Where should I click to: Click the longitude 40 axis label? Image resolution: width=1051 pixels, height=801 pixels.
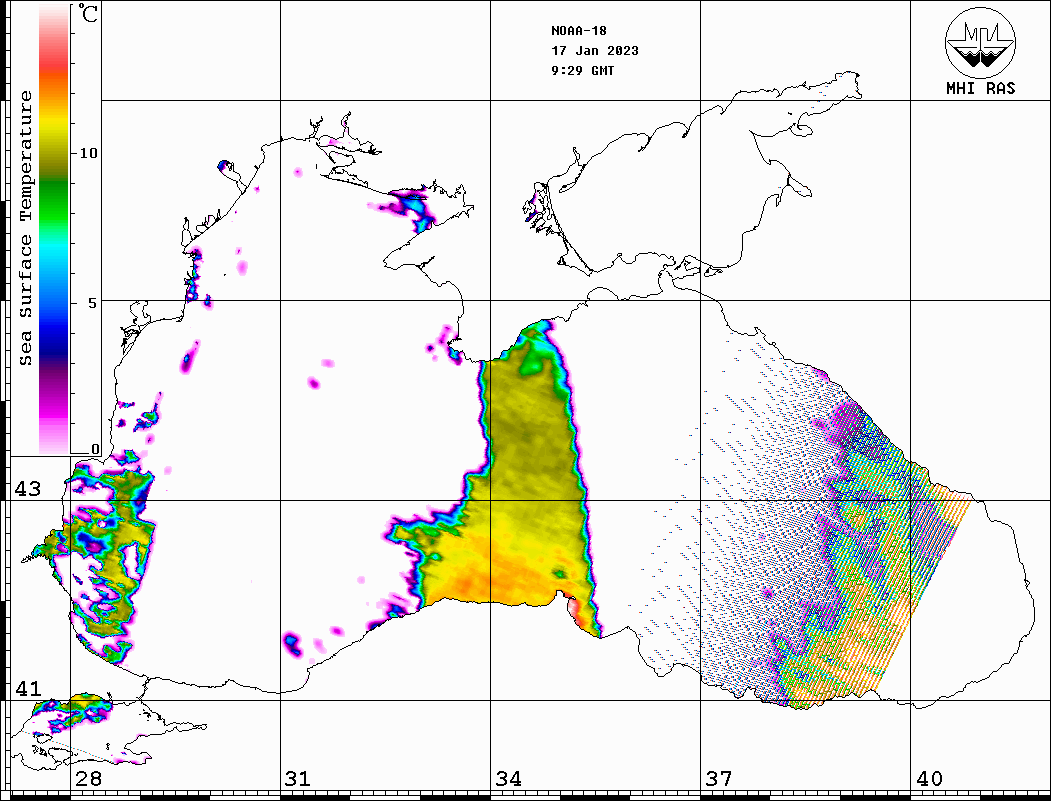(x=928, y=778)
